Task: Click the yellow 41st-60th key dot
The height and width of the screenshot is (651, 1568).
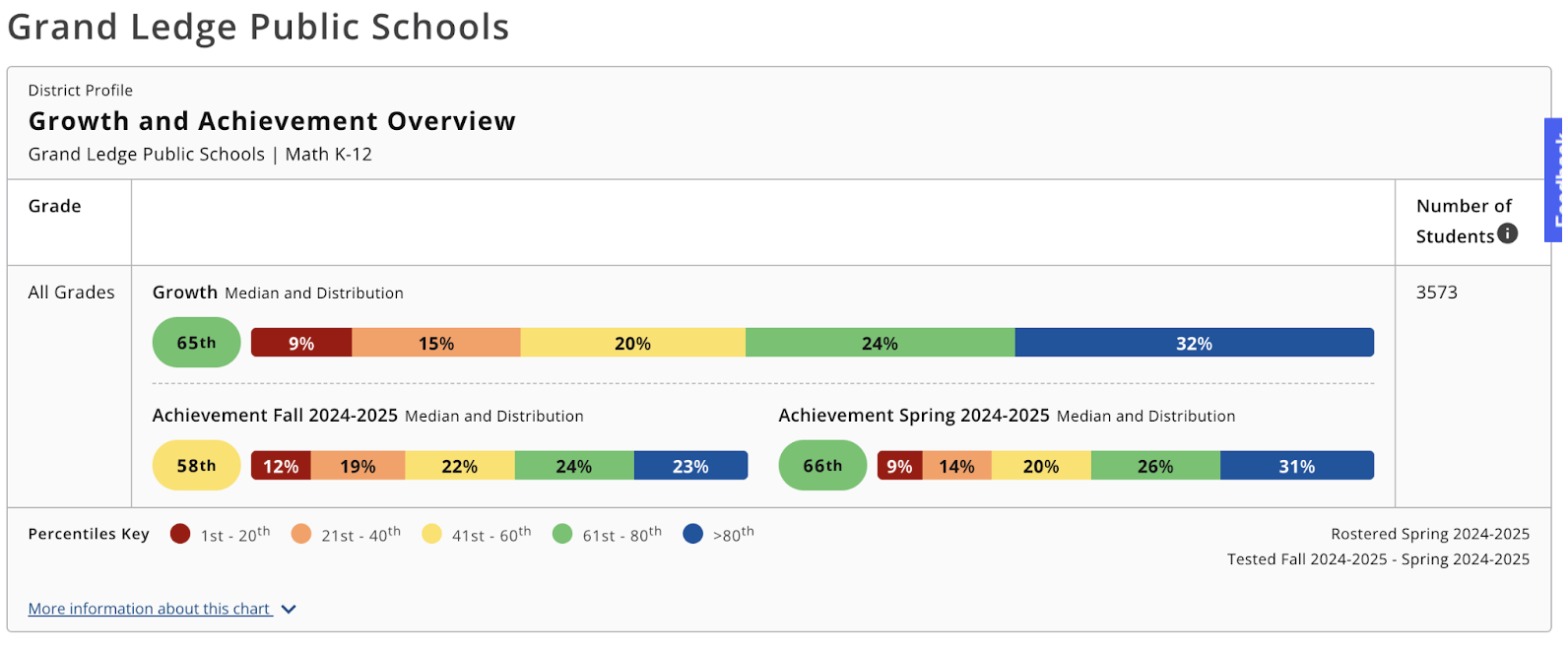Action: click(x=431, y=534)
